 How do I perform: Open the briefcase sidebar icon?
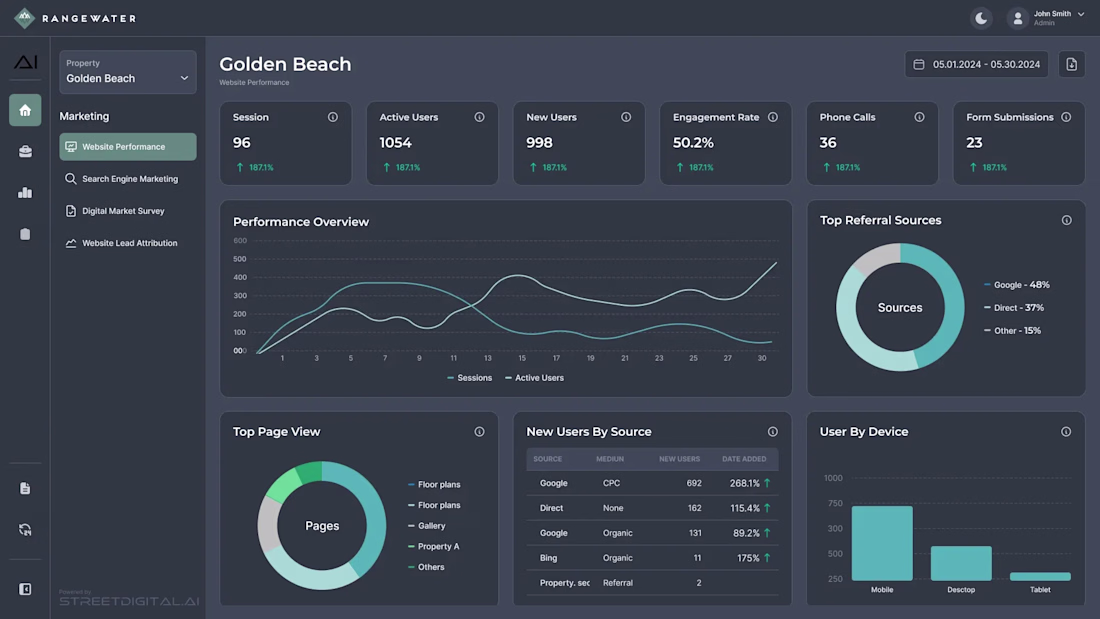pyautogui.click(x=25, y=152)
